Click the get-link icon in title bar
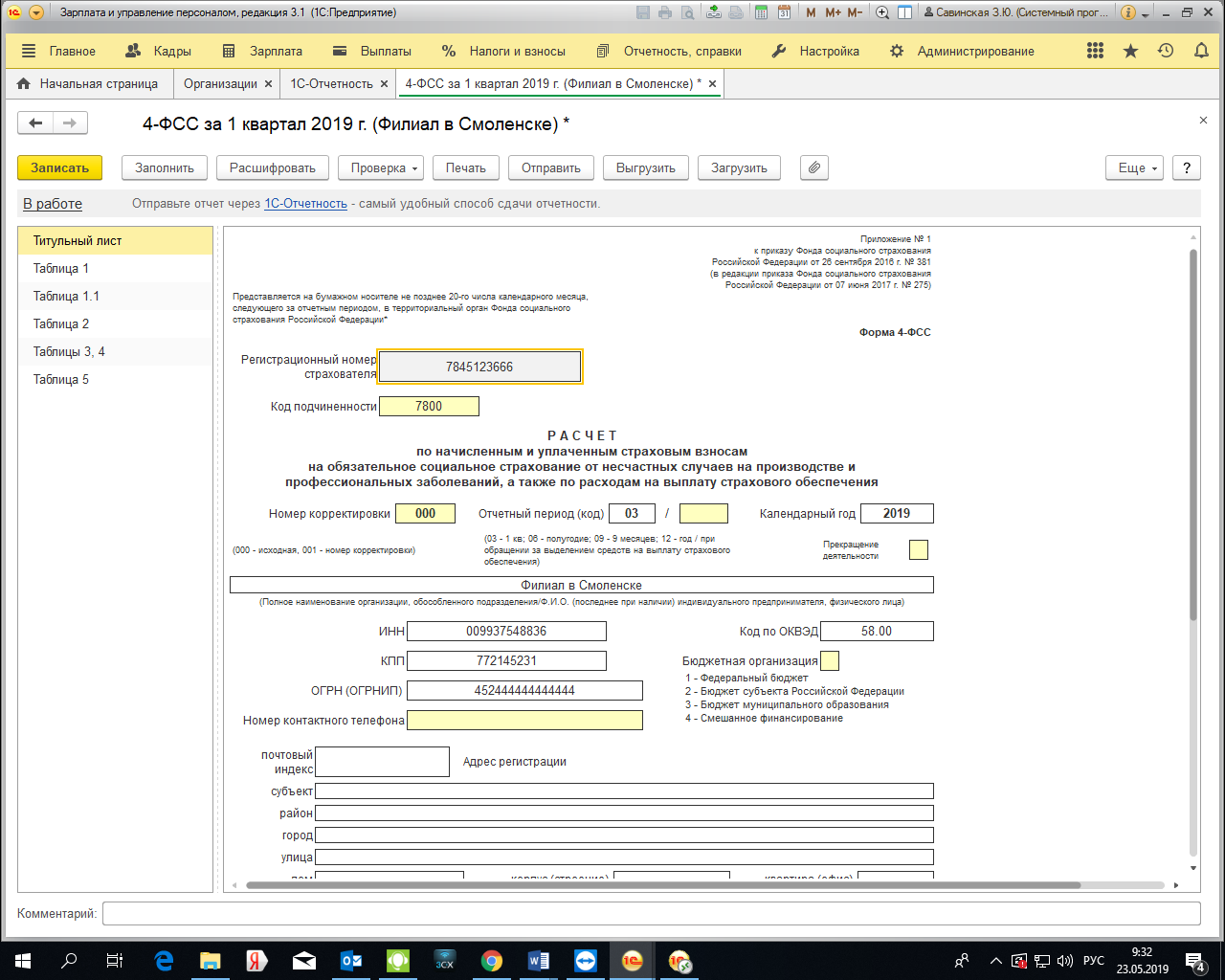This screenshot has width=1225, height=980. pyautogui.click(x=714, y=12)
